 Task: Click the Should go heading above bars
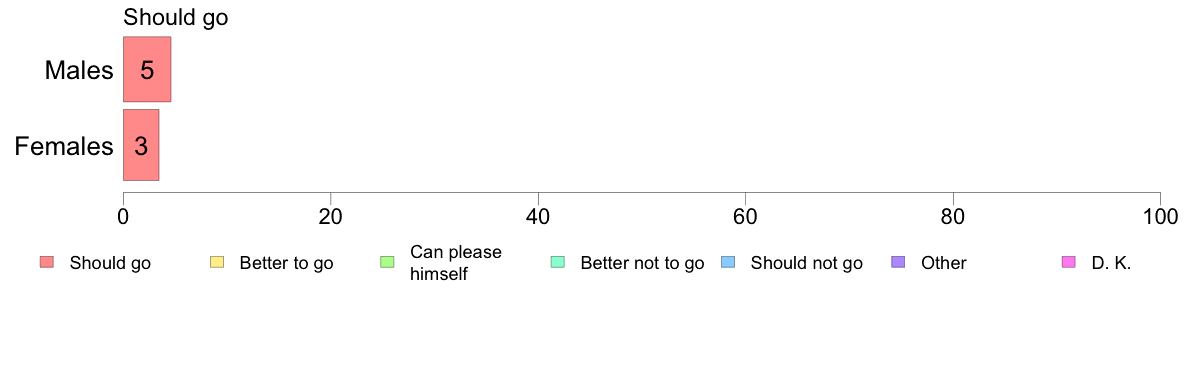click(x=176, y=18)
